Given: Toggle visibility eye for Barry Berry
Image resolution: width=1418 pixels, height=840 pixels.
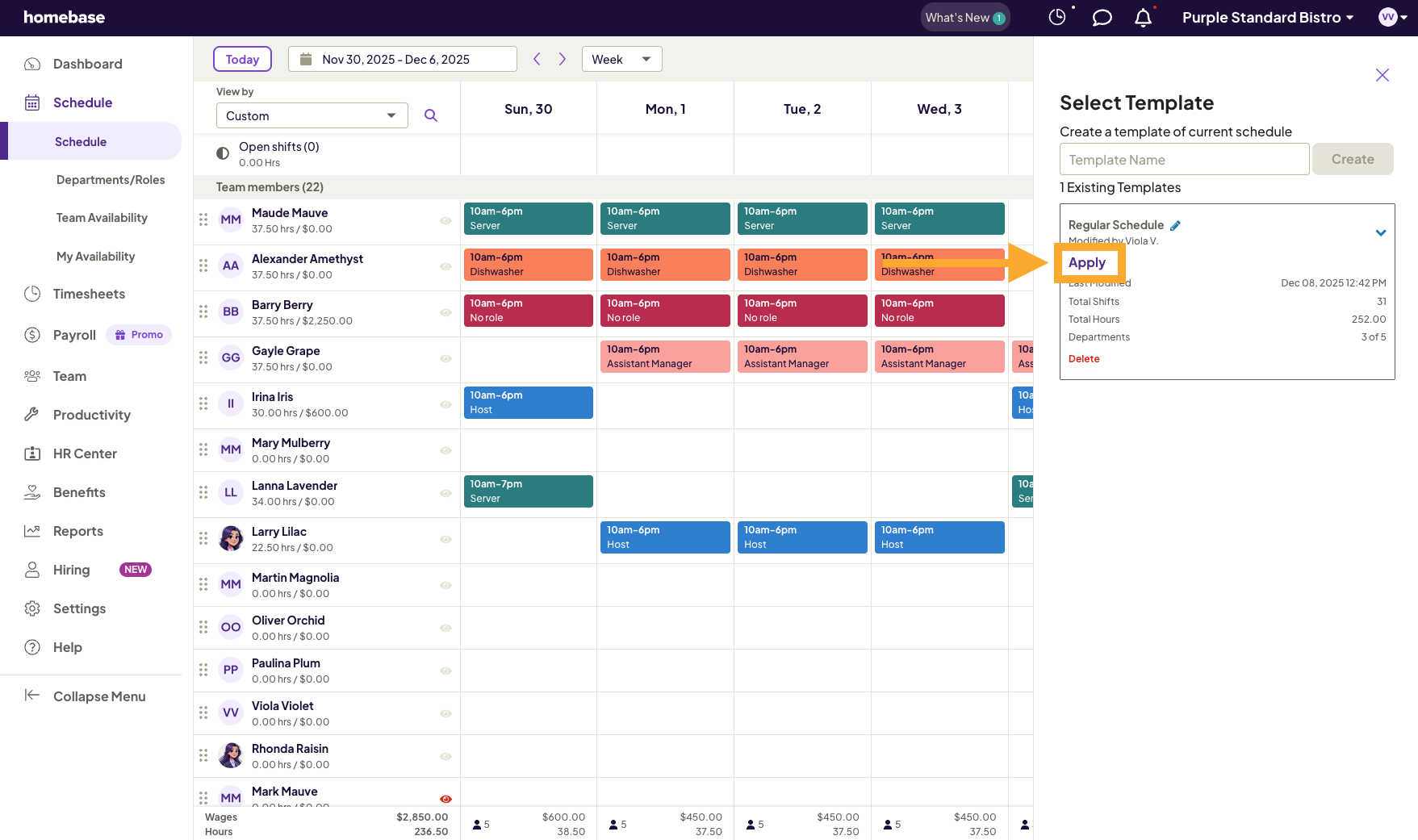Looking at the screenshot, I should coord(445,312).
